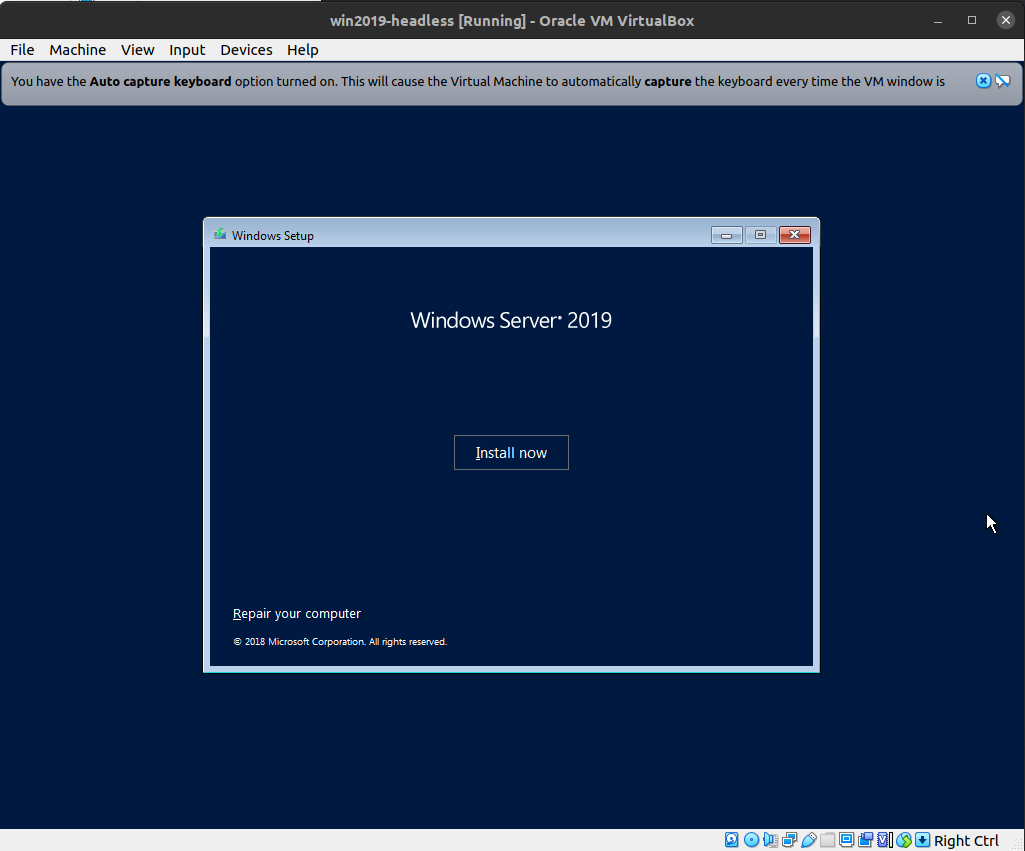Viewport: 1025px width, 851px height.
Task: Click the Repair your computer link
Action: 297,614
